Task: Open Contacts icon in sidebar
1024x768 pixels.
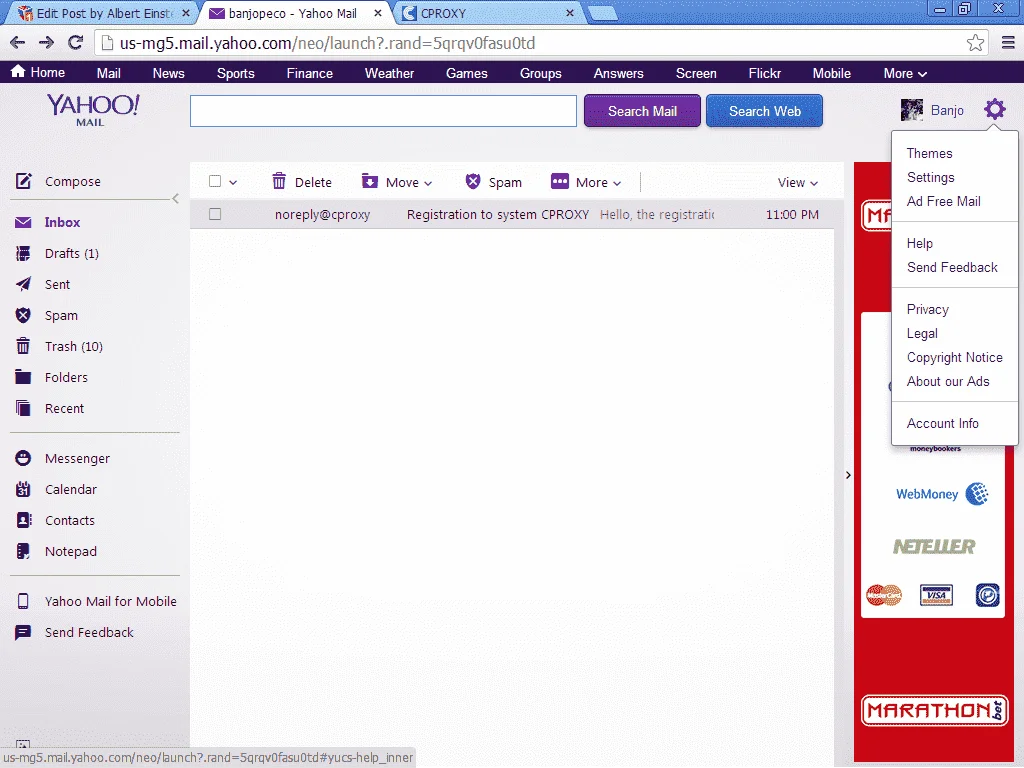Action: coord(24,520)
